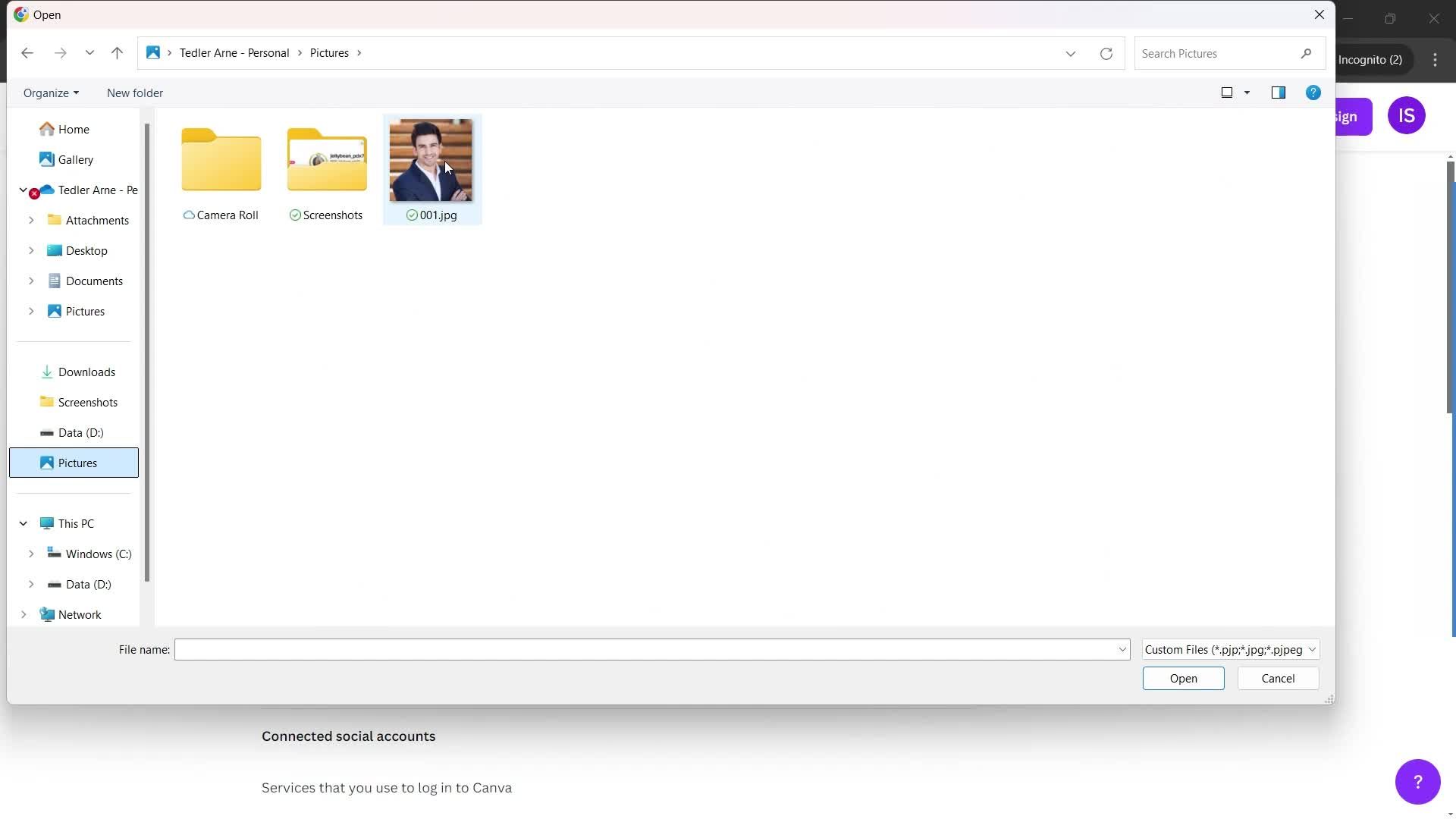Screen dimensions: 1456x819
Task: Click the large icon view button
Action: click(x=1227, y=92)
